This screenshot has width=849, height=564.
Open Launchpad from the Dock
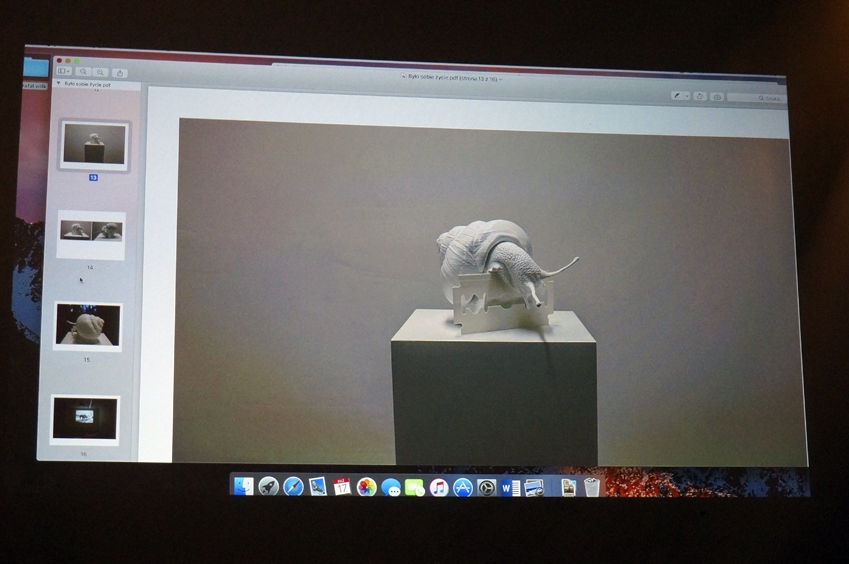point(268,487)
